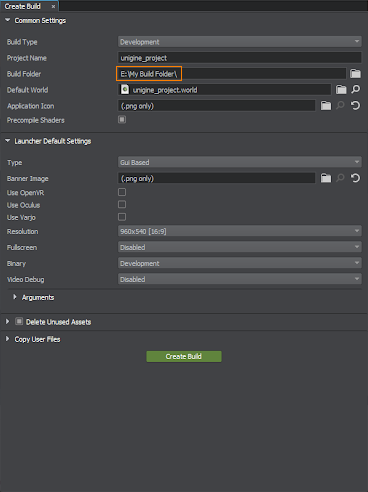Click the green Create Build button
The image size is (368, 492).
[x=184, y=356]
